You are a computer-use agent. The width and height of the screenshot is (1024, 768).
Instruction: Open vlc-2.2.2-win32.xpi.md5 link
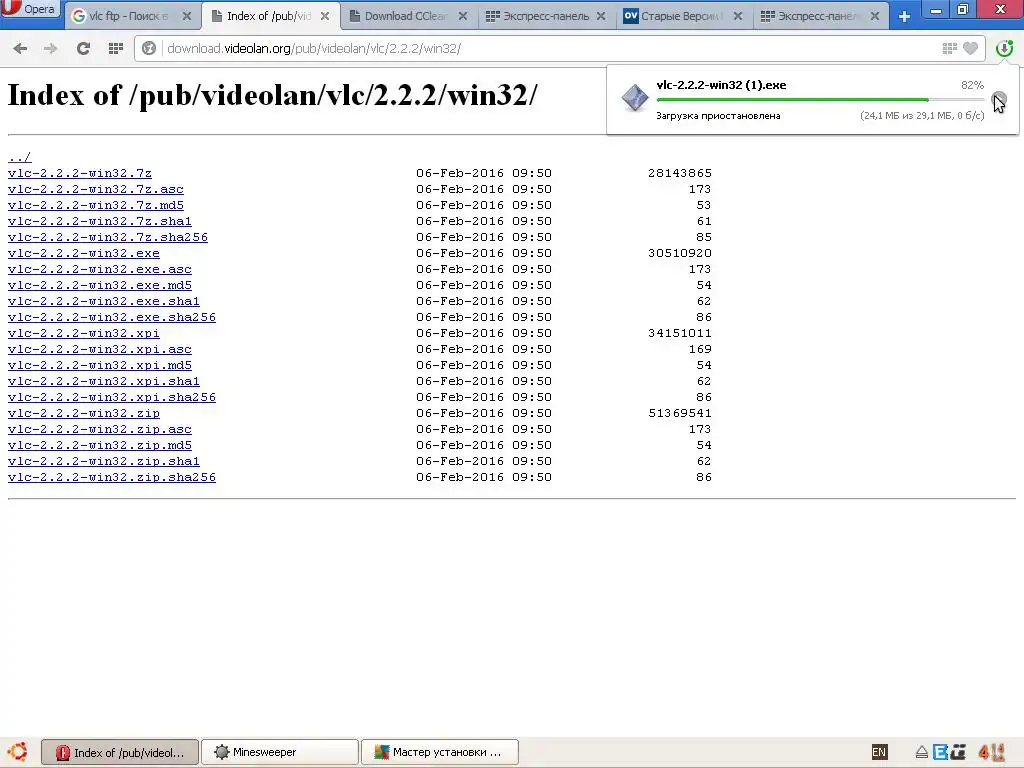(x=100, y=365)
